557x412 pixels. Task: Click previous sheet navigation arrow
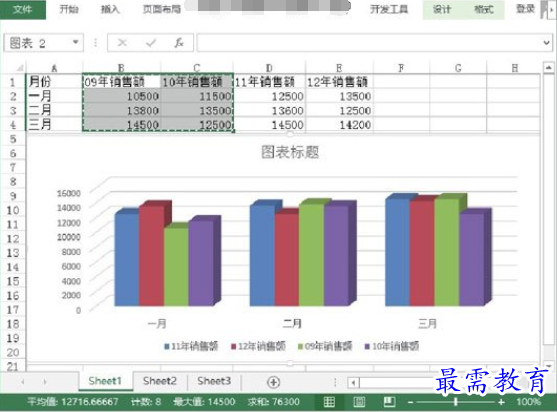[23, 382]
